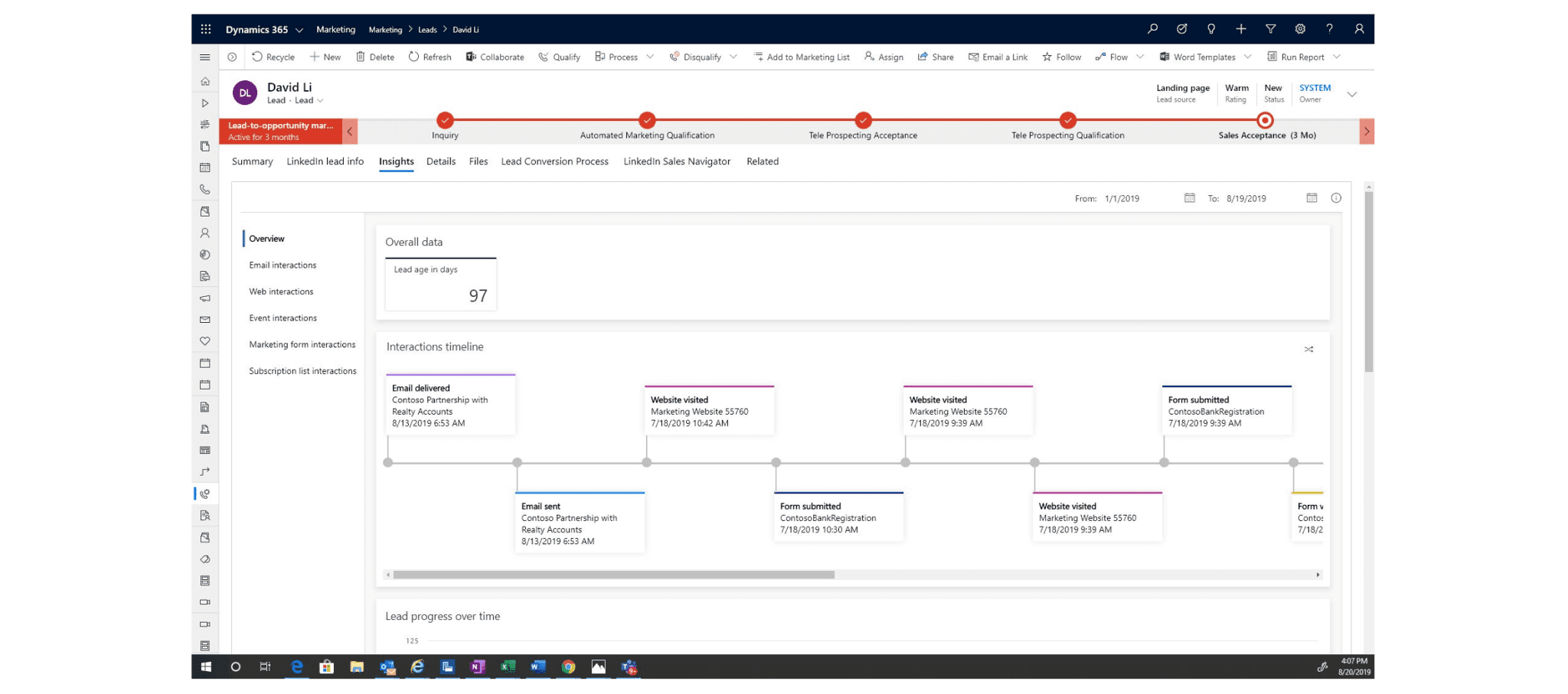
Task: Expand the Run Report dropdown arrow
Action: click(x=1337, y=57)
